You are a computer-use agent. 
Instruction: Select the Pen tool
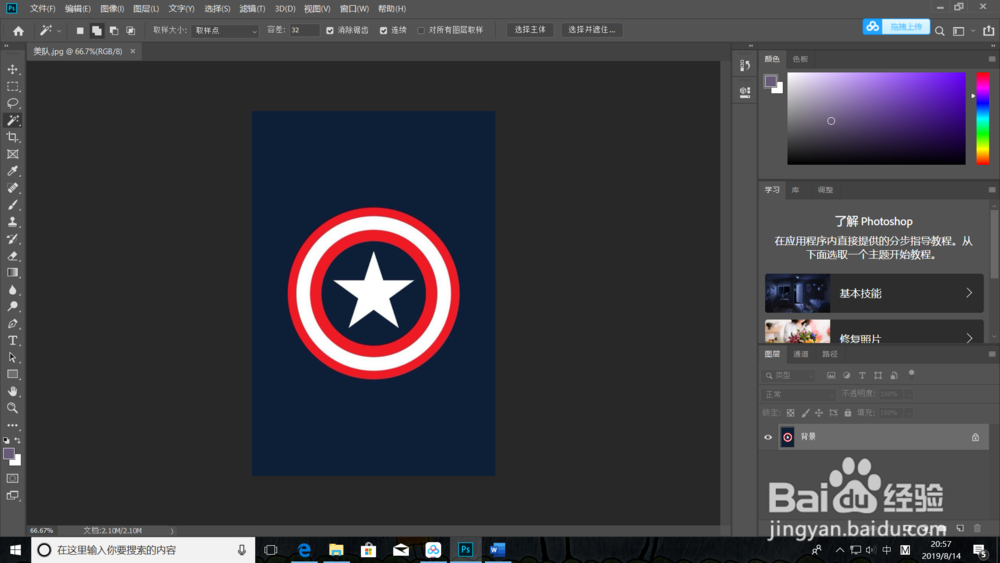(x=12, y=324)
